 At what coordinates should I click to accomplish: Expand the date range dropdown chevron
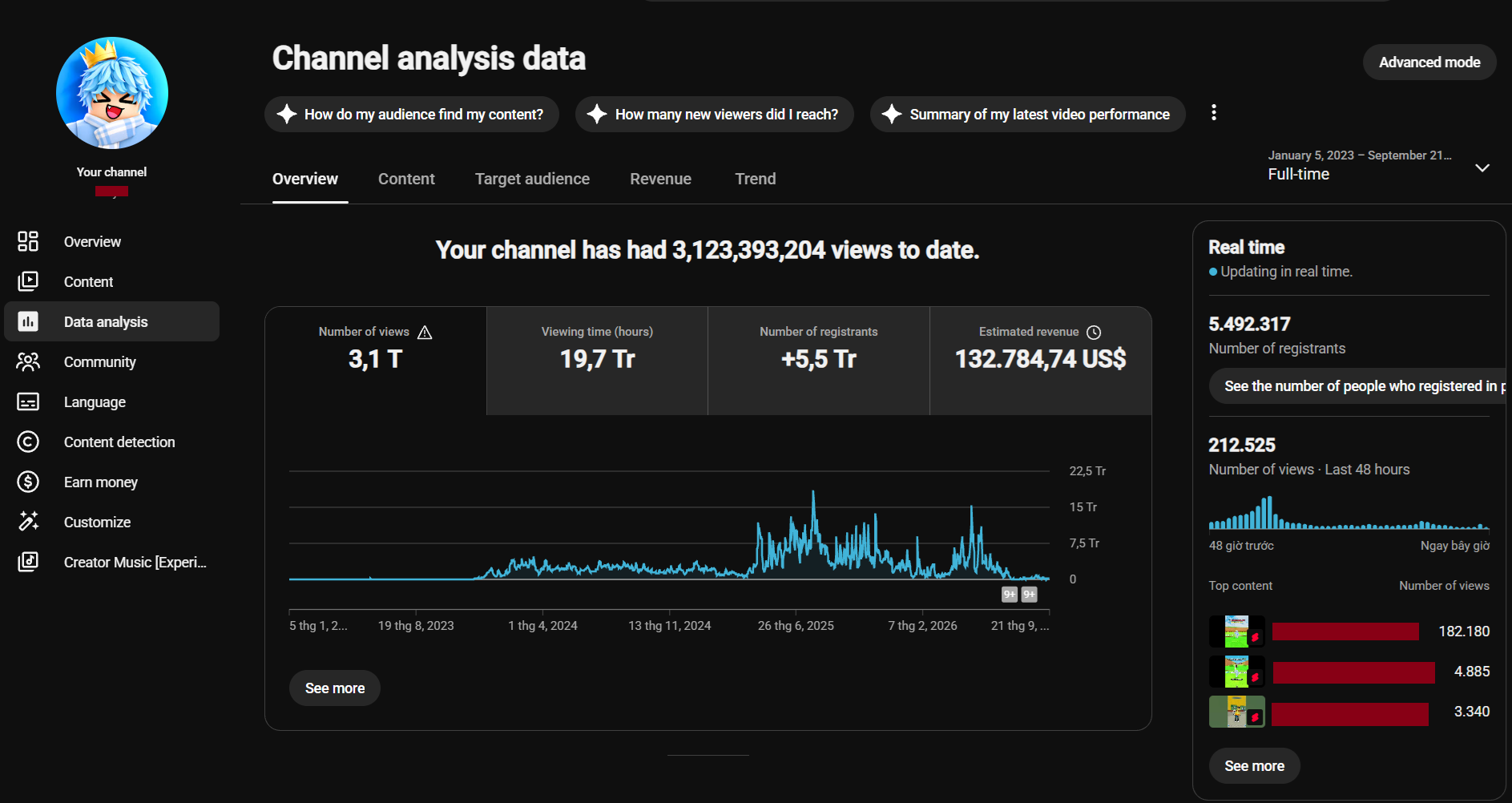tap(1482, 167)
